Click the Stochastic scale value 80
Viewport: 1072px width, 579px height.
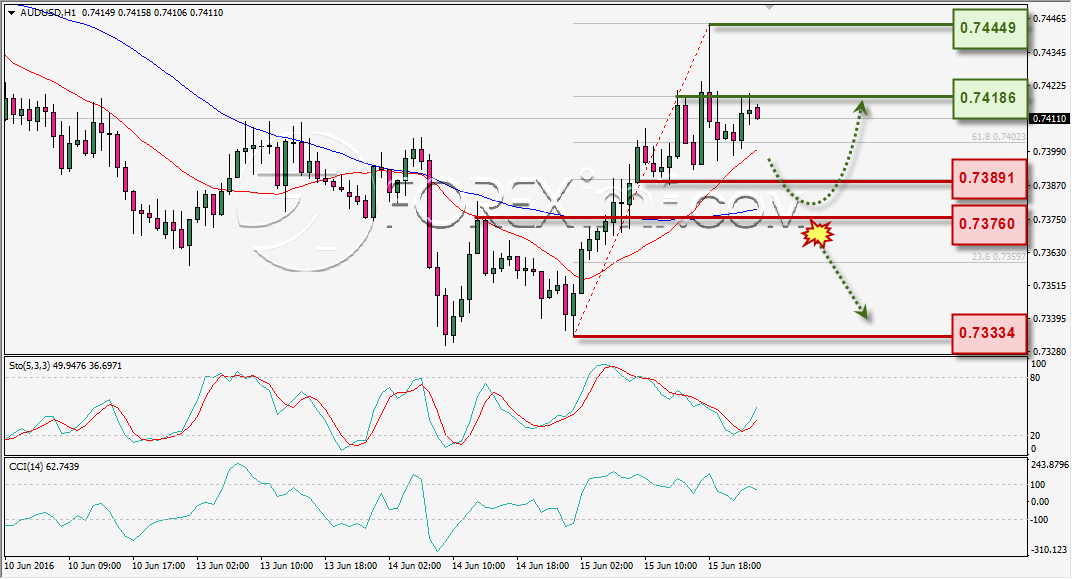click(1035, 378)
